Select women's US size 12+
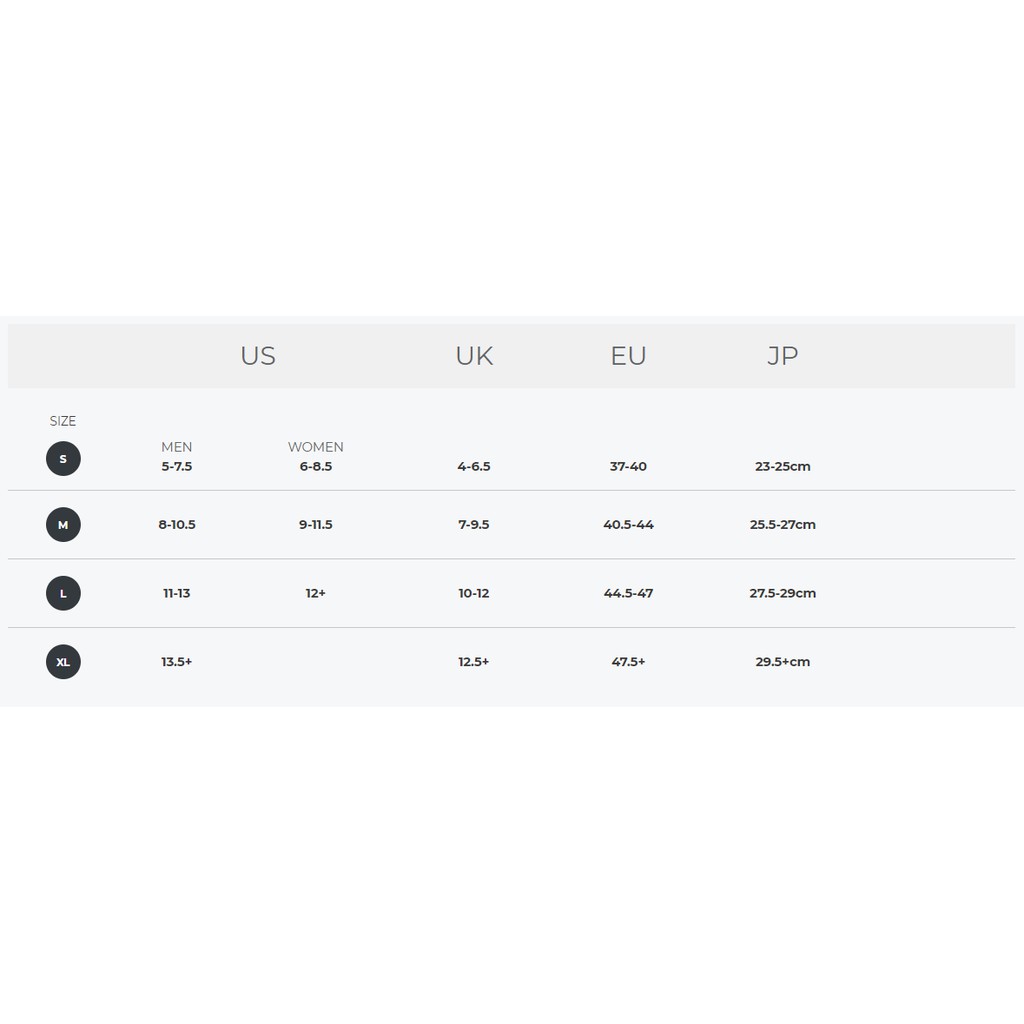Screen dimensions: 1024x1024 point(315,594)
